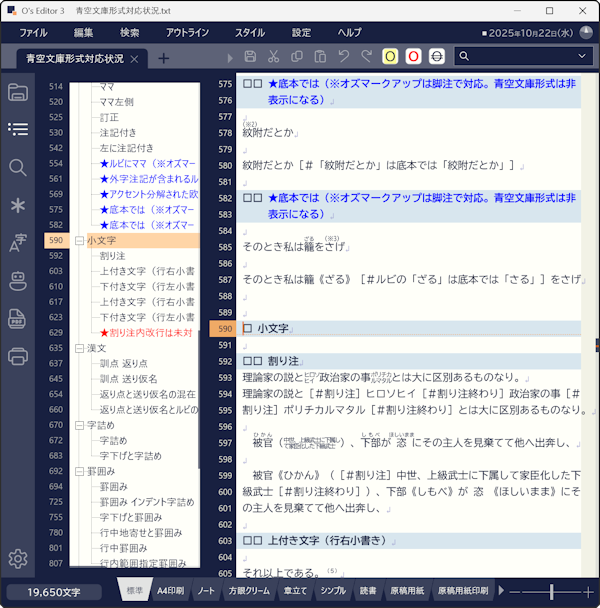Screen dimensions: 600x608
Task: Add a new tab with the plus button
Action: click(x=163, y=58)
